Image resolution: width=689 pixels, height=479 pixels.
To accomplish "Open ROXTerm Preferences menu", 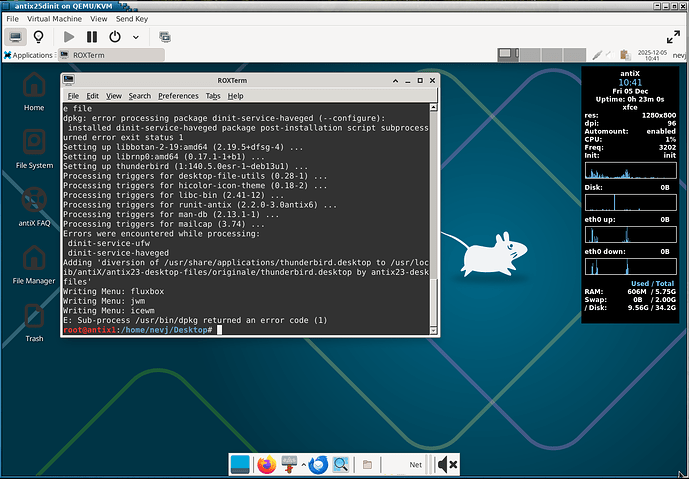I will [178, 96].
